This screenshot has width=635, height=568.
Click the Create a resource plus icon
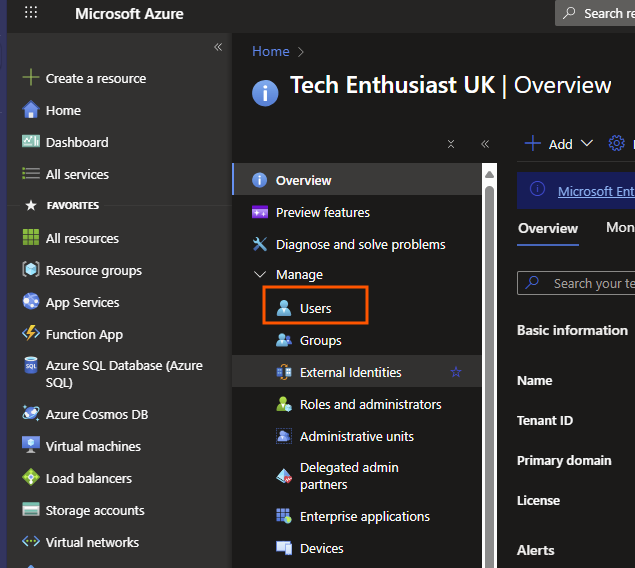pyautogui.click(x=31, y=77)
